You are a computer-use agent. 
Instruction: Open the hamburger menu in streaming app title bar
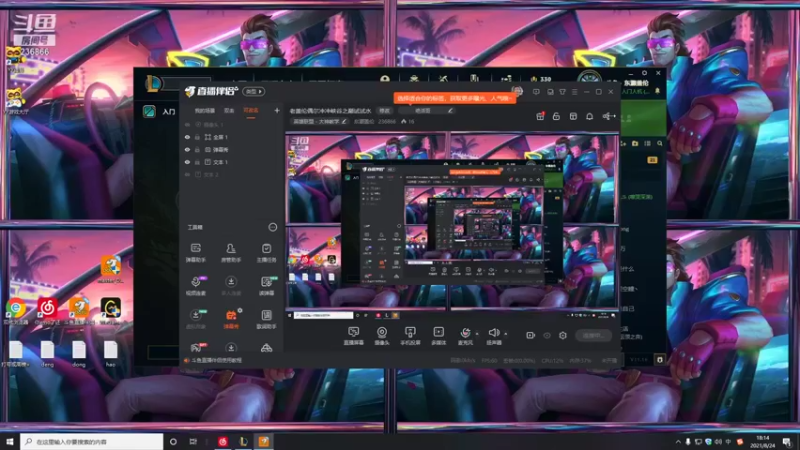click(x=574, y=92)
